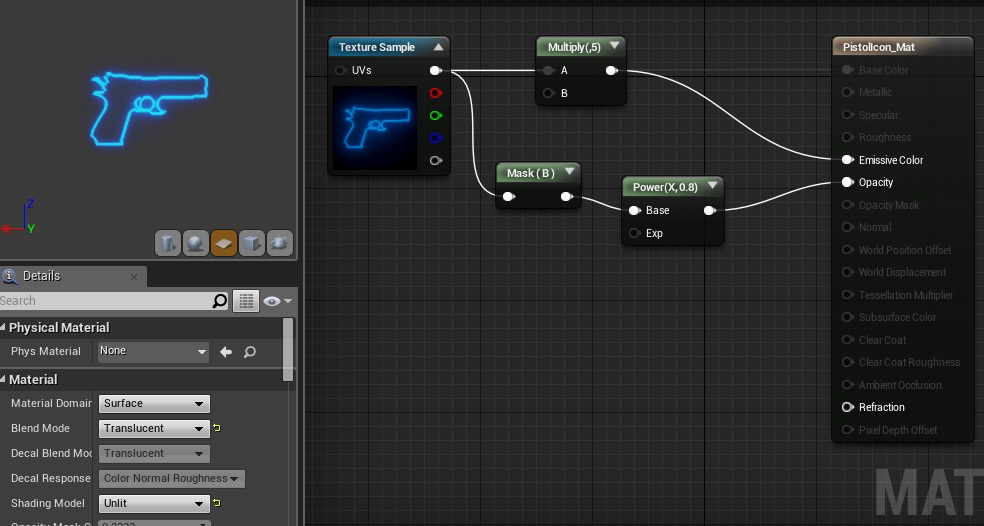The width and height of the screenshot is (984, 526).
Task: Select the sphere preview shape icon
Action: point(195,243)
